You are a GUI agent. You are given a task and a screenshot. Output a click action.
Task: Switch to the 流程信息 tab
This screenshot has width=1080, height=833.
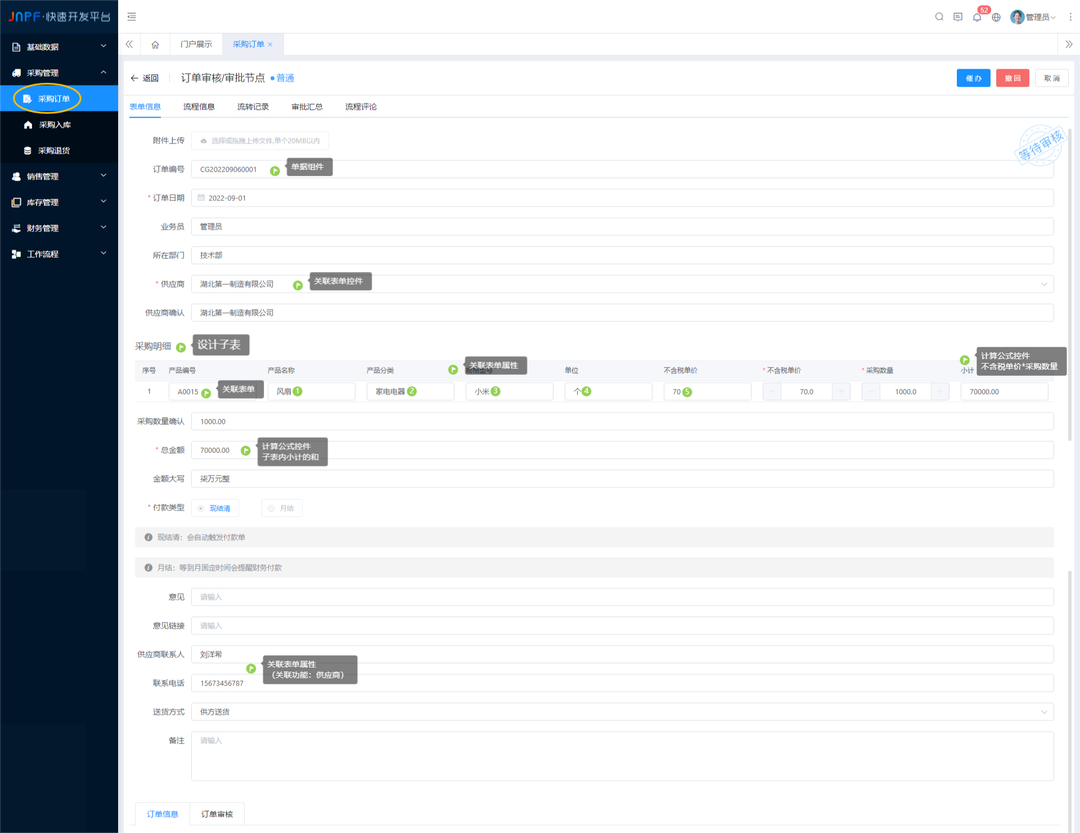(x=199, y=107)
